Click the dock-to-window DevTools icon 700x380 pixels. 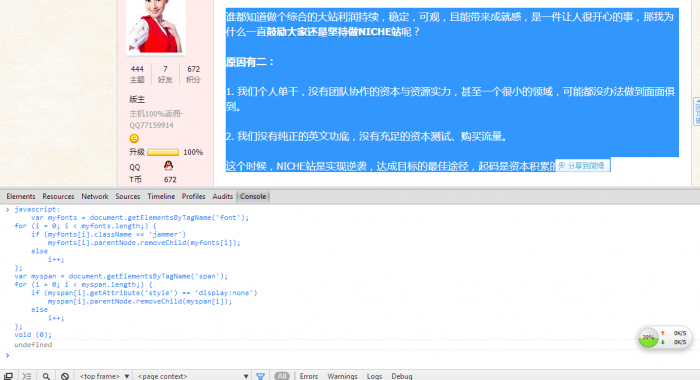click(x=8, y=376)
